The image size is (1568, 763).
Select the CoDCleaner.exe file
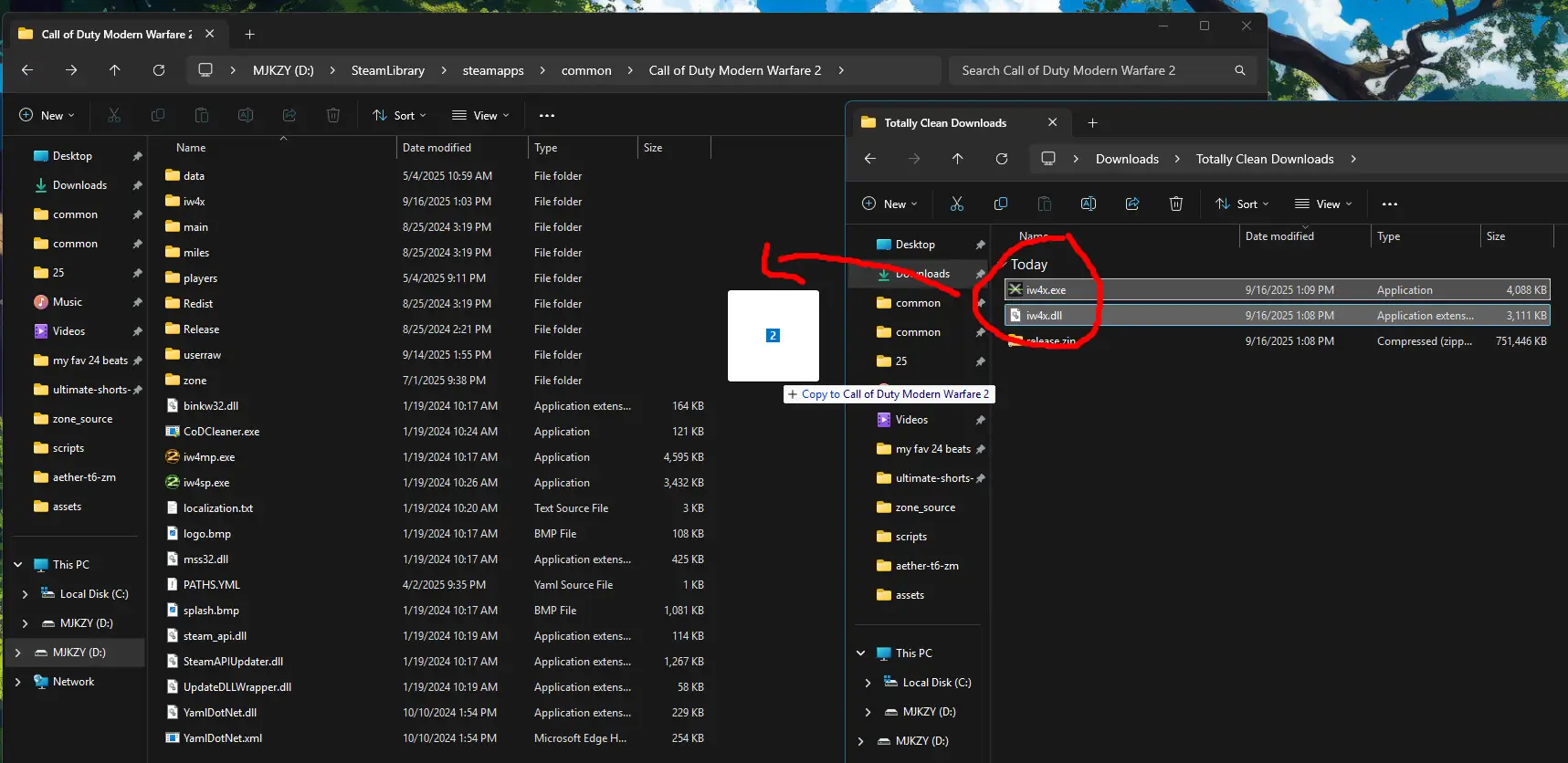coord(221,432)
